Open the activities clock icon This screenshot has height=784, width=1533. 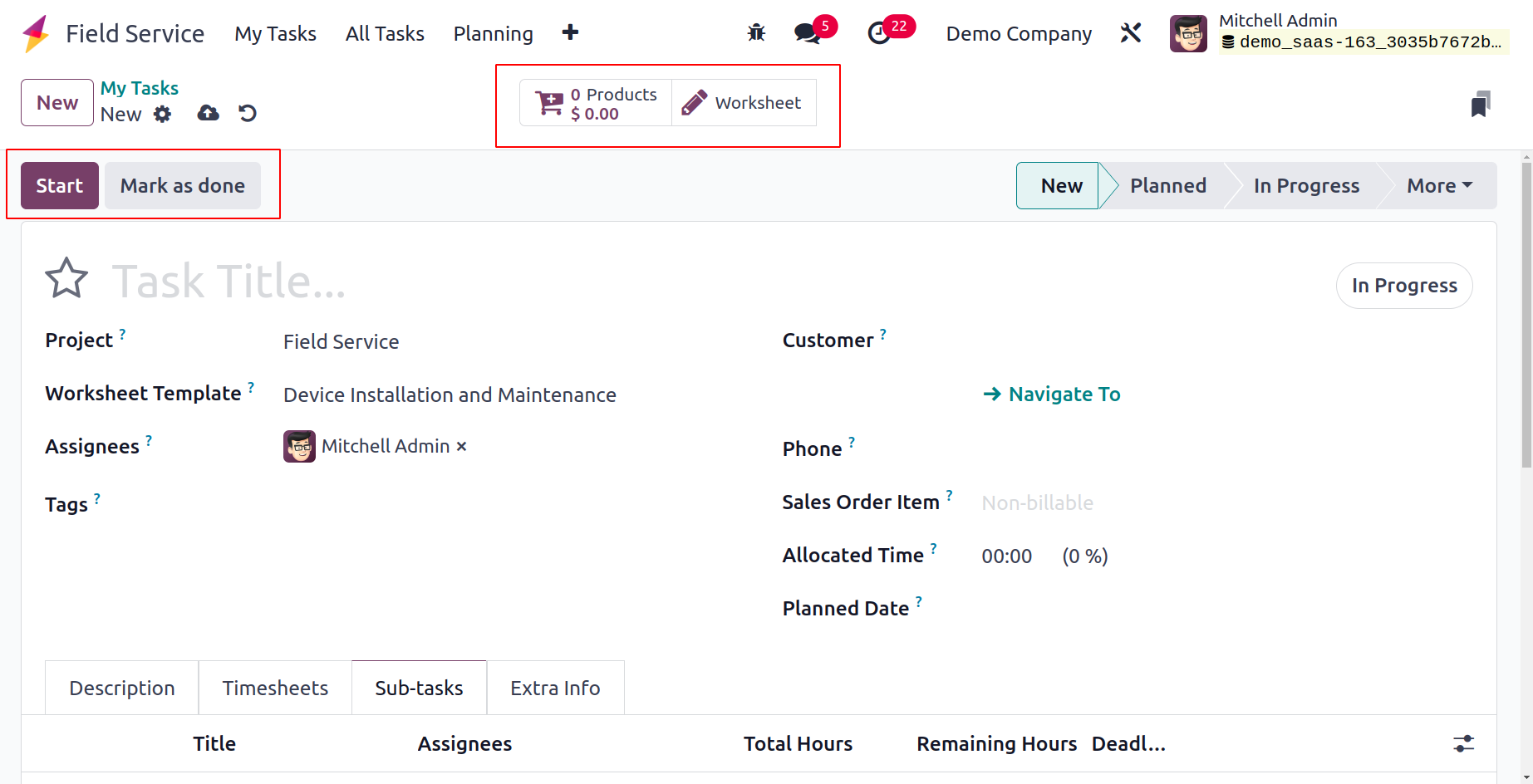879,33
